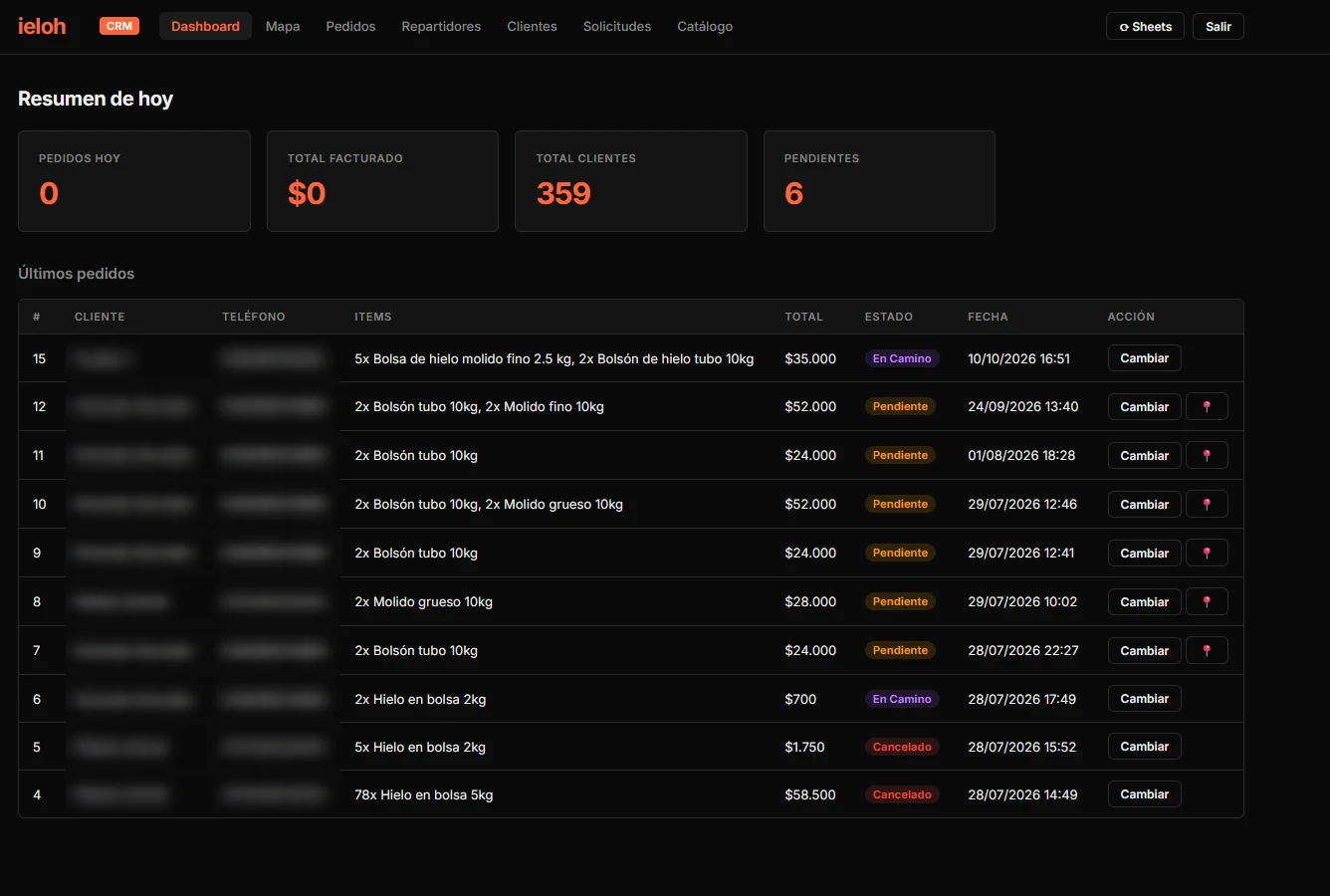1330x896 pixels.
Task: Click the total $58.500
Action: click(x=810, y=794)
